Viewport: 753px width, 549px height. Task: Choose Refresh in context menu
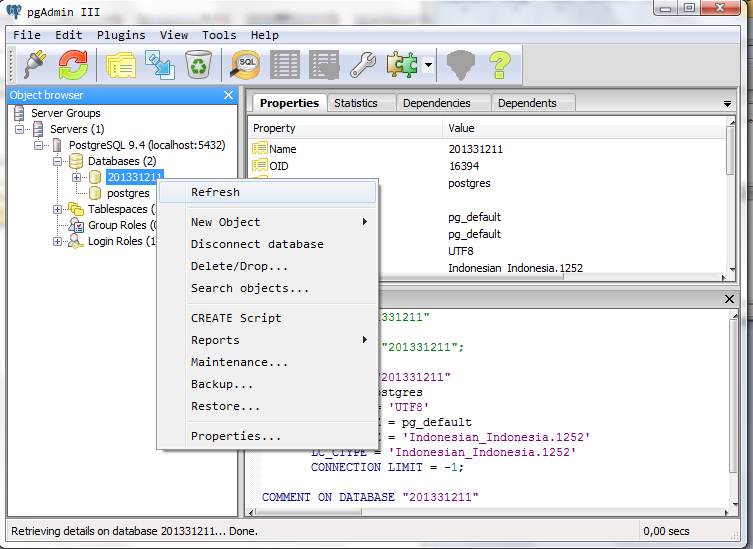point(267,192)
